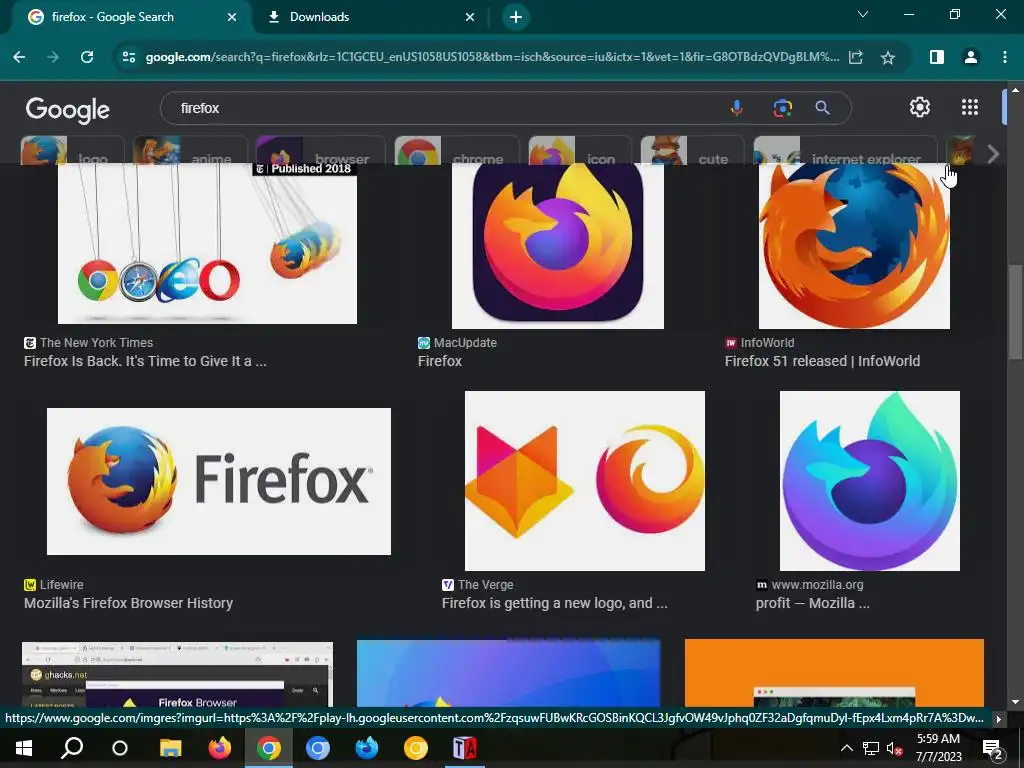This screenshot has height=768, width=1024.
Task: Open 'Firefox Is Back. It's Time to Give It a ...' link
Action: [145, 361]
